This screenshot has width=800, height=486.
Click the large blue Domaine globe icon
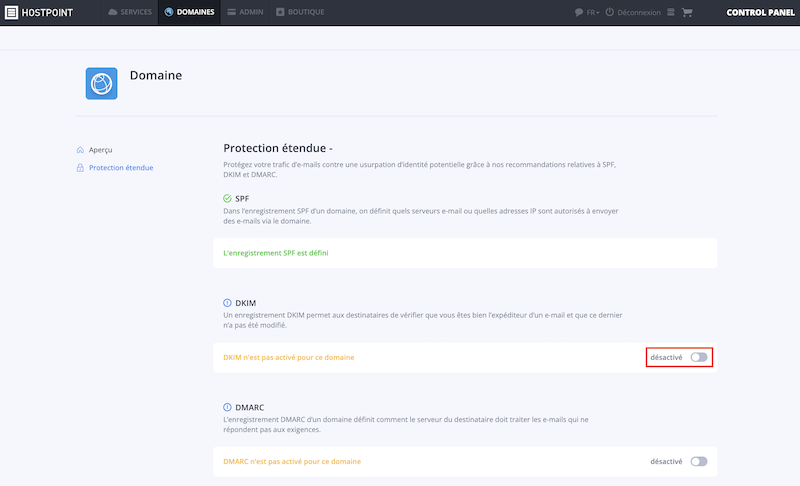tap(102, 84)
